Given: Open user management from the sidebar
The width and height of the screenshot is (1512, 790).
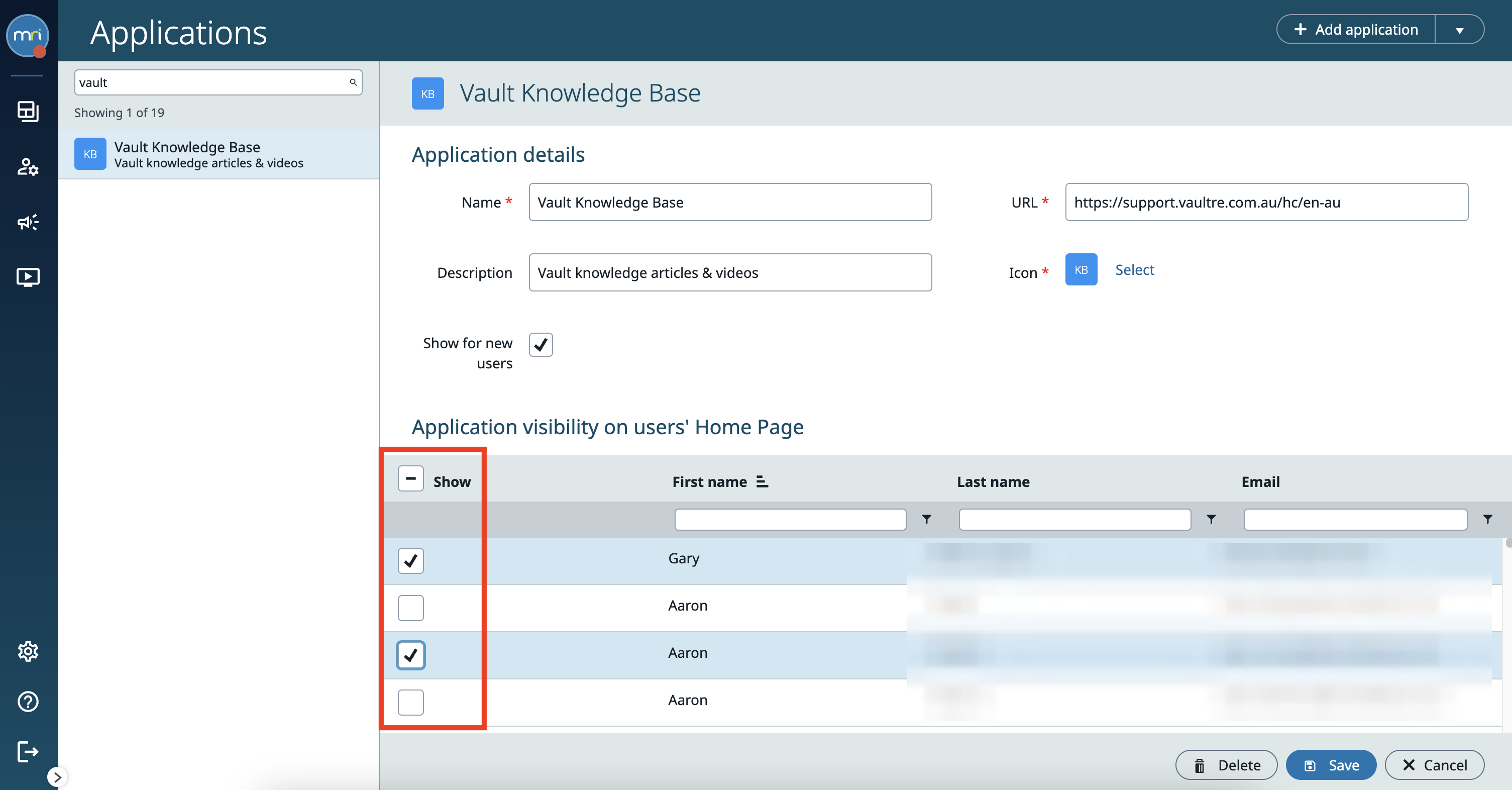Looking at the screenshot, I should tap(28, 167).
